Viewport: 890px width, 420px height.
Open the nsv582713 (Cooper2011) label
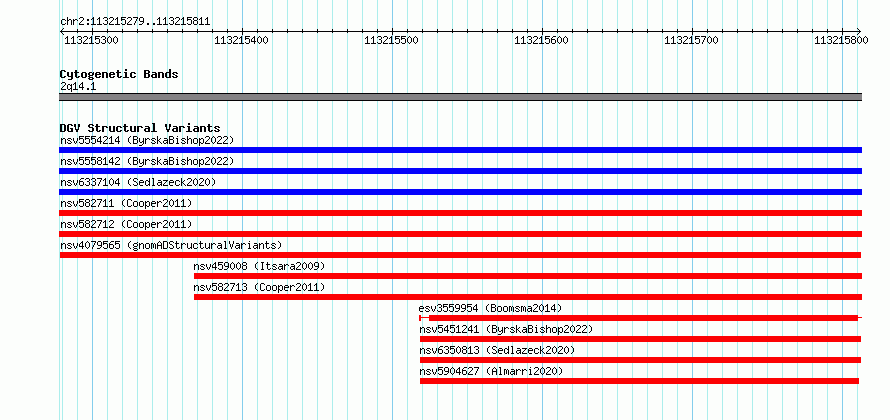[259, 287]
